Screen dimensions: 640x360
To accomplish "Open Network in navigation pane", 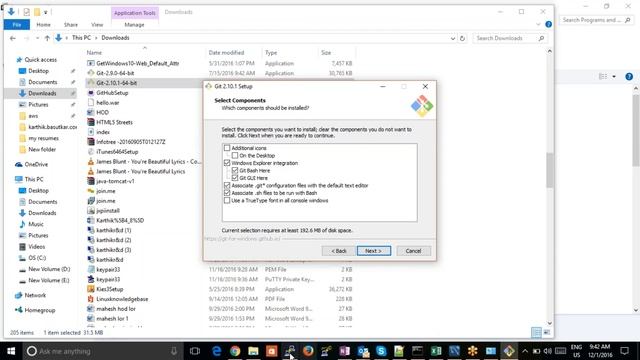I will (x=35, y=295).
